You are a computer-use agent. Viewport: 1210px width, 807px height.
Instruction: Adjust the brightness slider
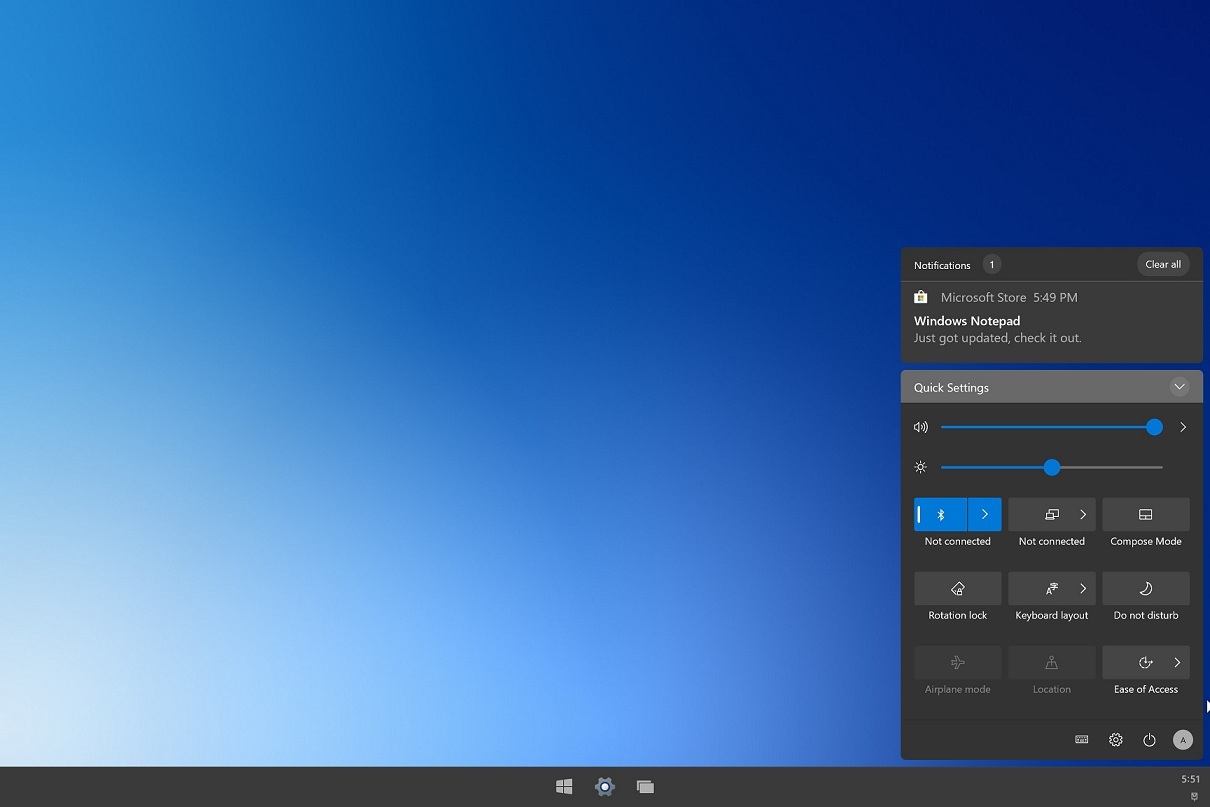tap(1051, 467)
